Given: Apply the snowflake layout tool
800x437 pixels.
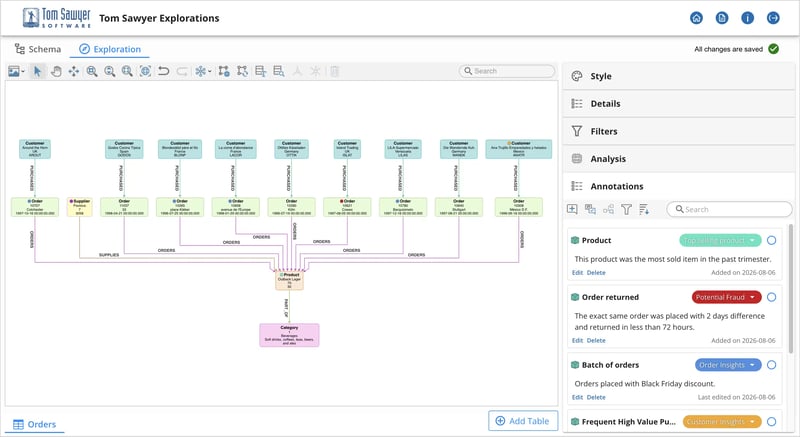Looking at the screenshot, I should 200,71.
